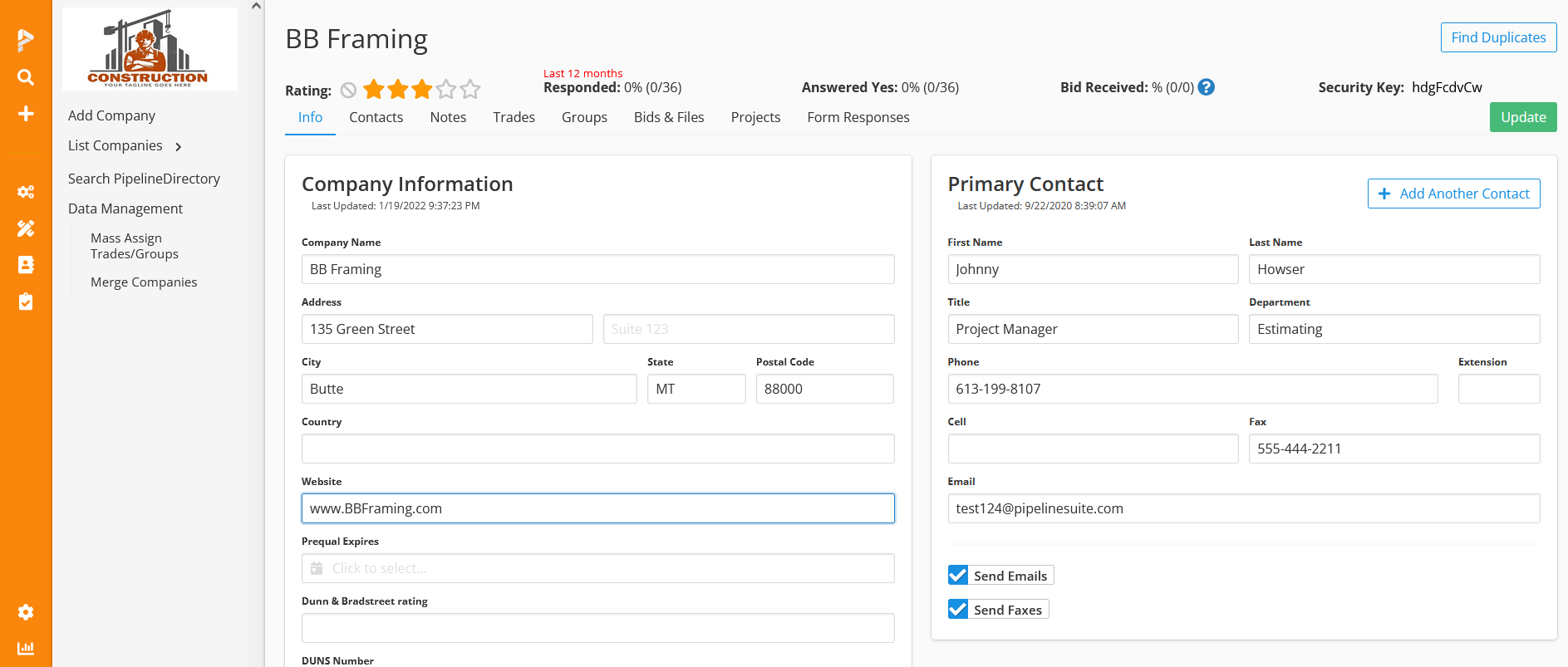1568x667 pixels.
Task: Collapse sidebar using the up arrow at top
Action: pos(256,7)
